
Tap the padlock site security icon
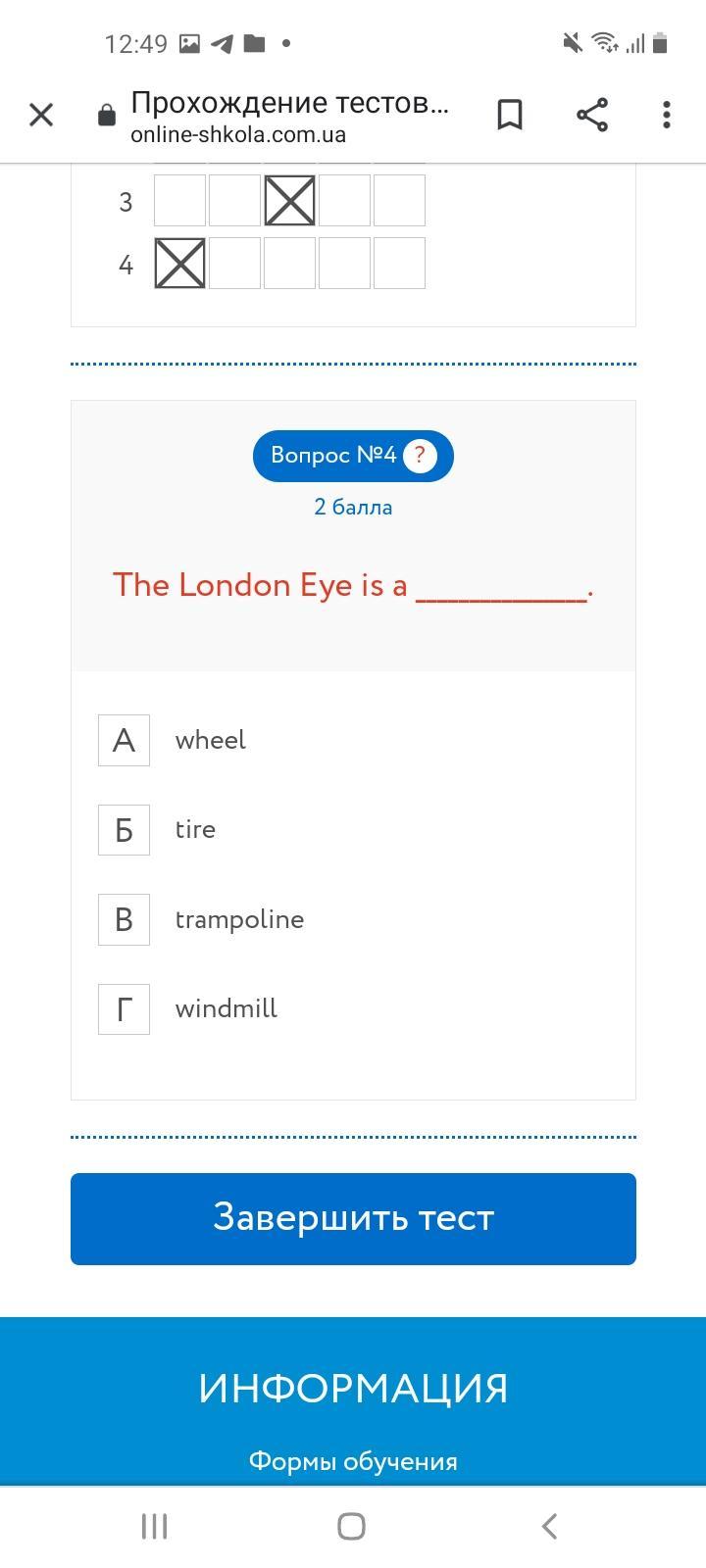(x=107, y=116)
